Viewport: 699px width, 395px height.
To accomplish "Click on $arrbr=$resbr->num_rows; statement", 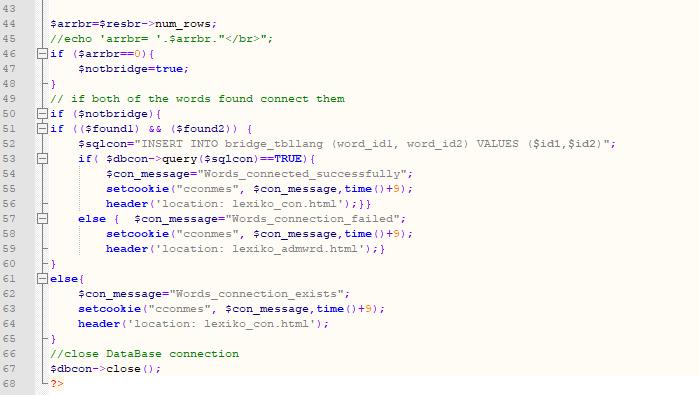I will pyautogui.click(x=133, y=24).
